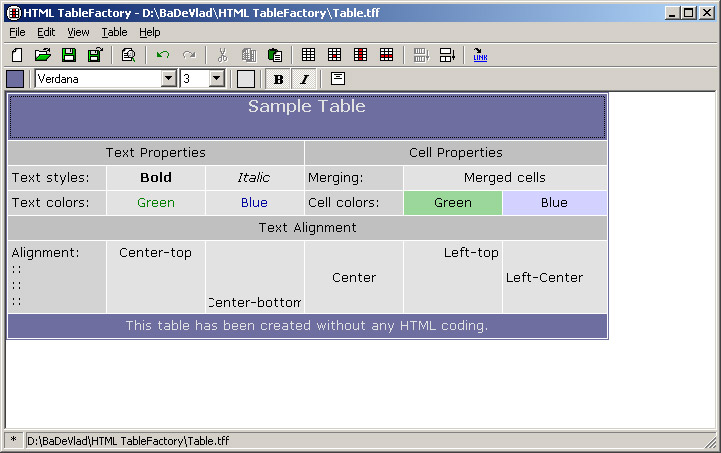
Task: Click the Italic sample cell in table
Action: [x=255, y=178]
